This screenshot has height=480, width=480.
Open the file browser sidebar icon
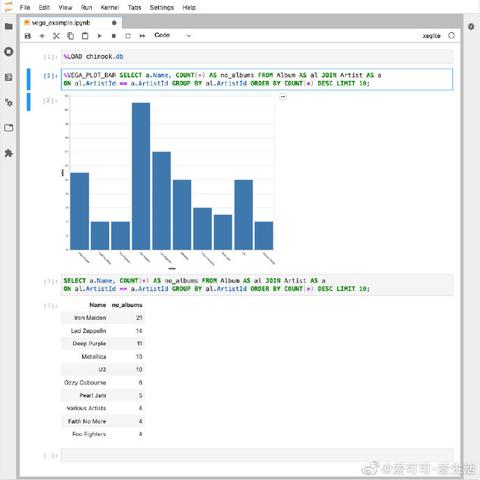9,26
